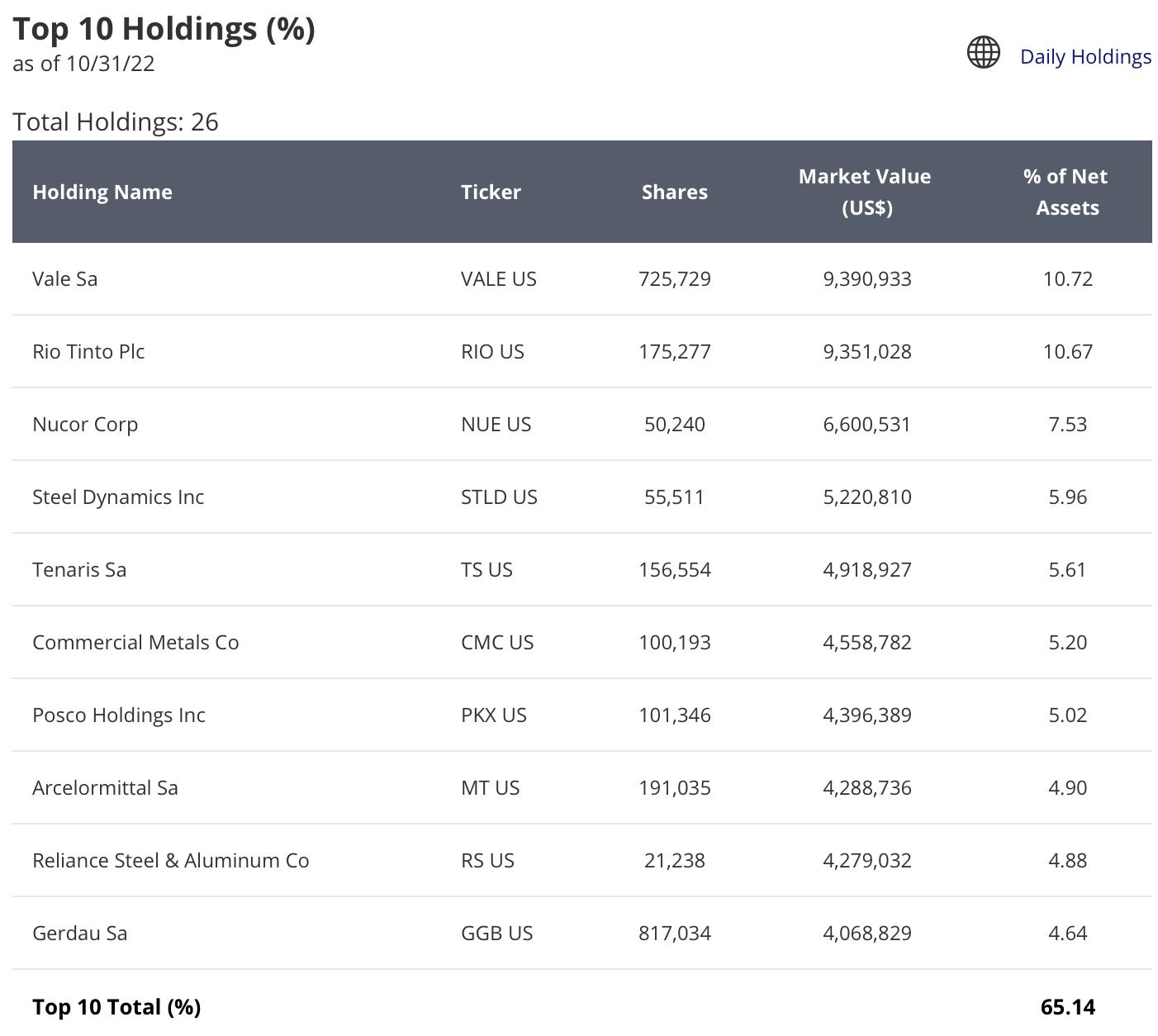Screen dimensions: 1158x1036
Task: Click Steel Dynamics shares value 55,511
Action: tap(675, 497)
